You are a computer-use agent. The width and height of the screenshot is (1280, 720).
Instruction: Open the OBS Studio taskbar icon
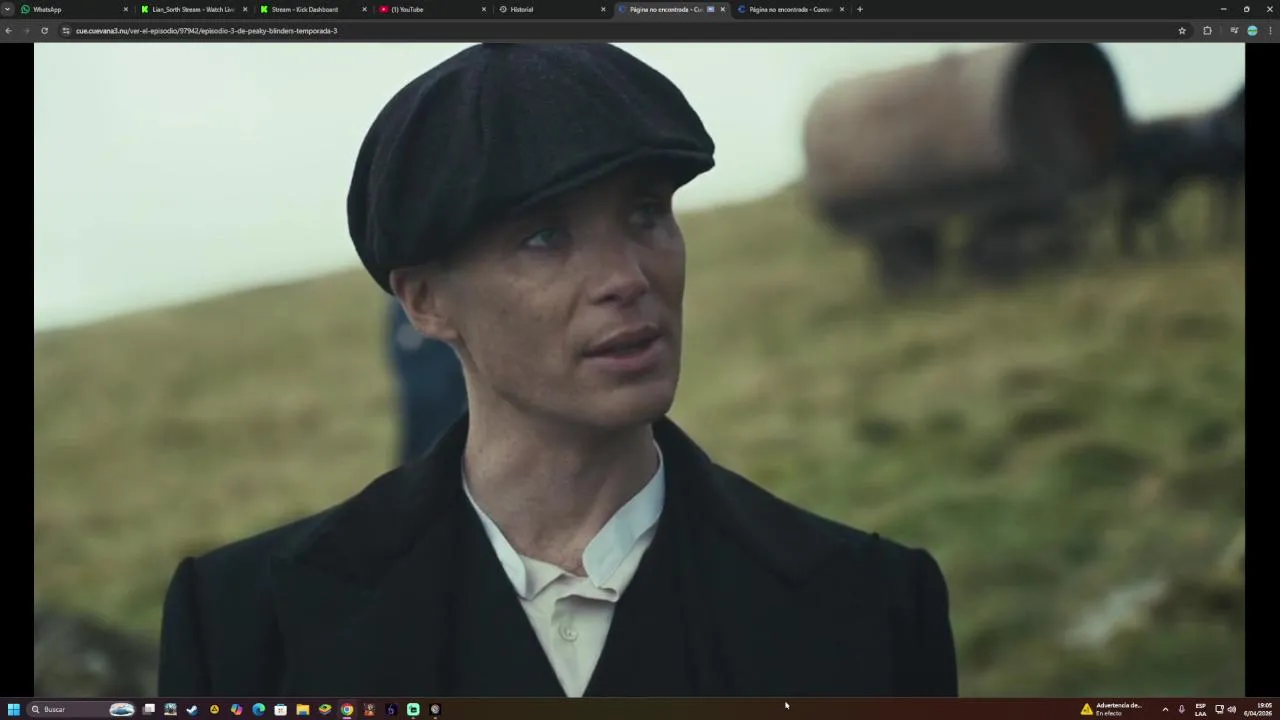pyautogui.click(x=435, y=709)
